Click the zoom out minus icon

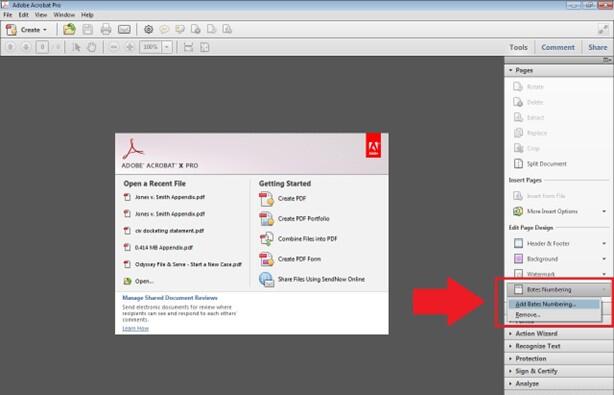coord(114,47)
